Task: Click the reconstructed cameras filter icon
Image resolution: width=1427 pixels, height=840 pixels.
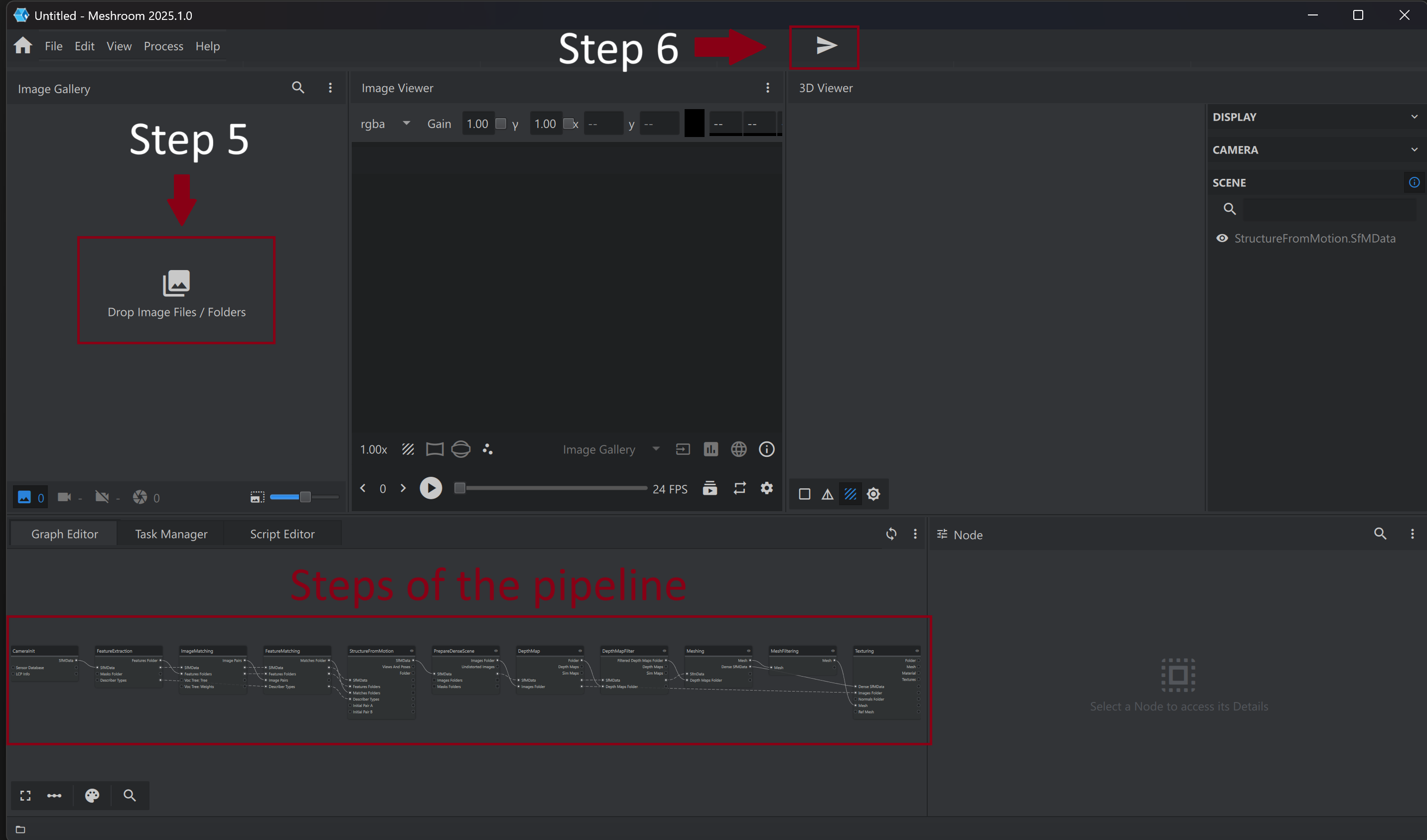Action: 64,497
